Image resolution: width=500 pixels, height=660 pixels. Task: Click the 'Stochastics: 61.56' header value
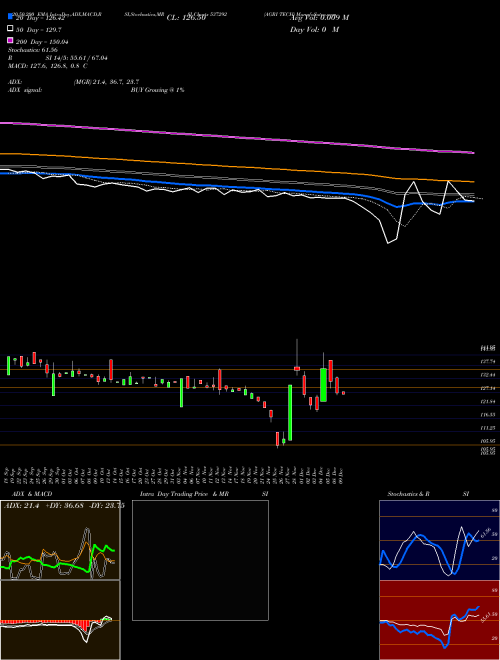[x=33, y=50]
